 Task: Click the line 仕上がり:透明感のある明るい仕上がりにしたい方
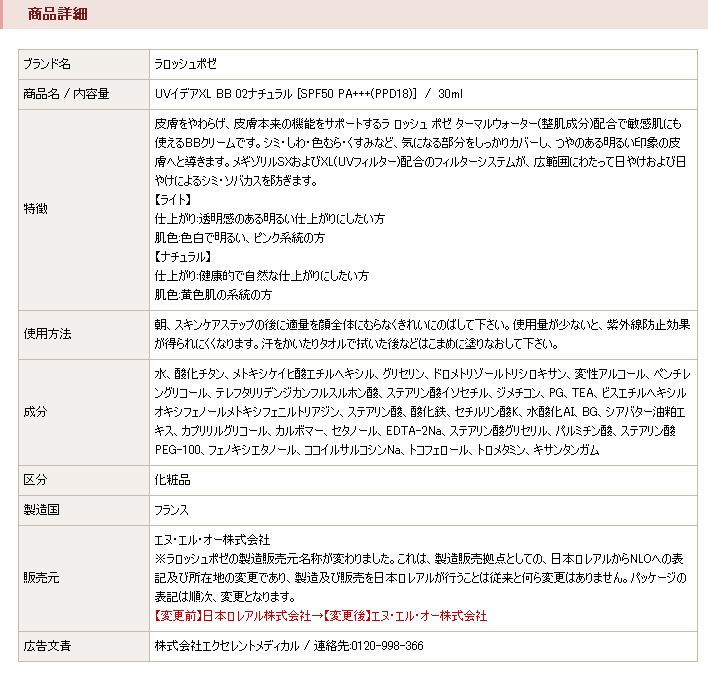[x=270, y=219]
